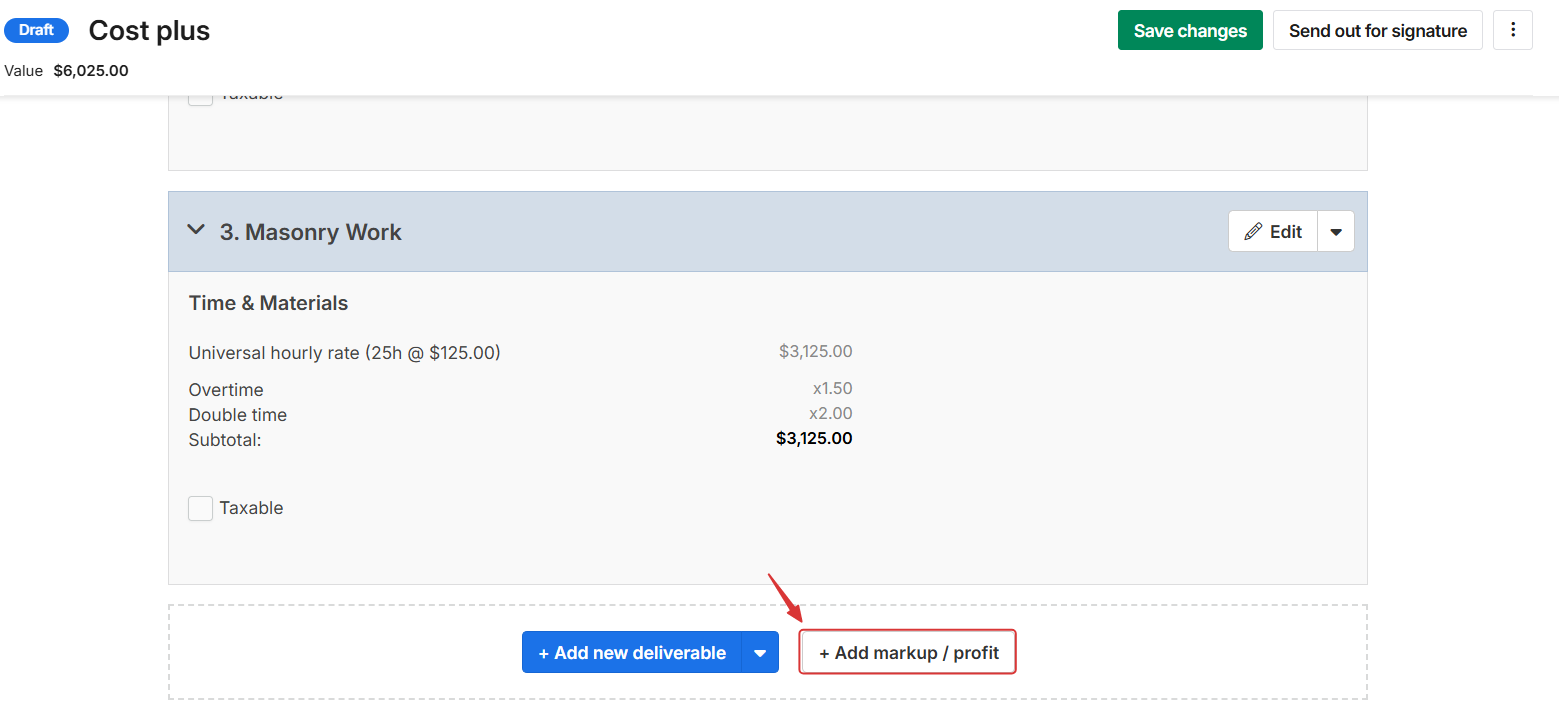Click the 3. Masonry Work heading text
The width and height of the screenshot is (1560, 703).
tap(311, 232)
